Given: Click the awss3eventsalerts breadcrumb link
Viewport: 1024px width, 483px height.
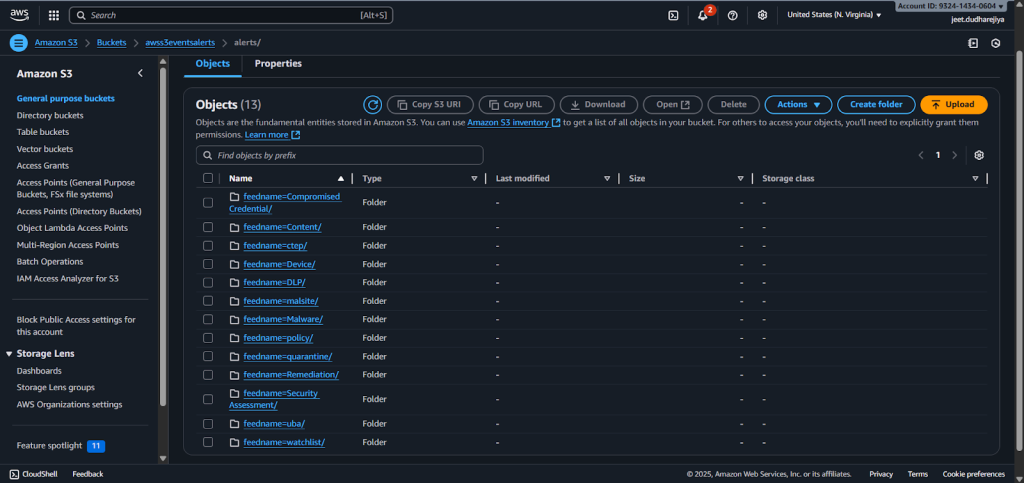Looking at the screenshot, I should [x=182, y=42].
